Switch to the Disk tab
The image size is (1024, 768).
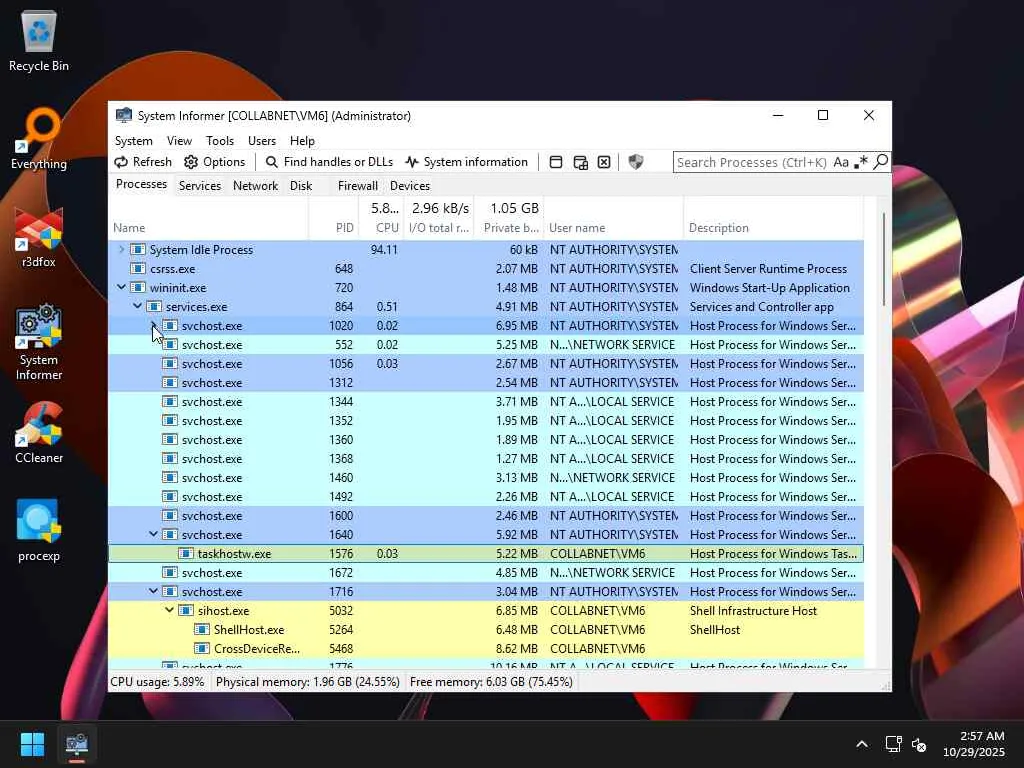click(x=301, y=186)
